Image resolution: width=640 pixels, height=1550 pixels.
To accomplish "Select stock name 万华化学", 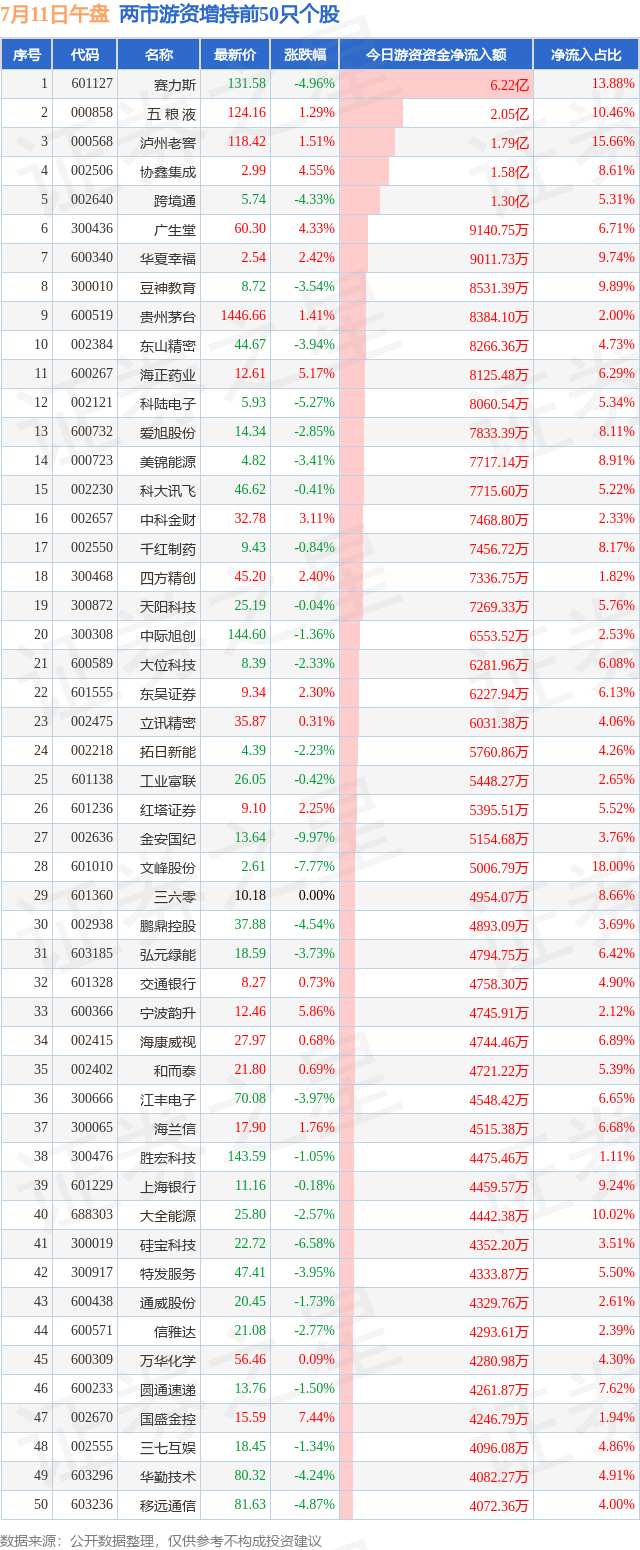I will pos(168,1361).
